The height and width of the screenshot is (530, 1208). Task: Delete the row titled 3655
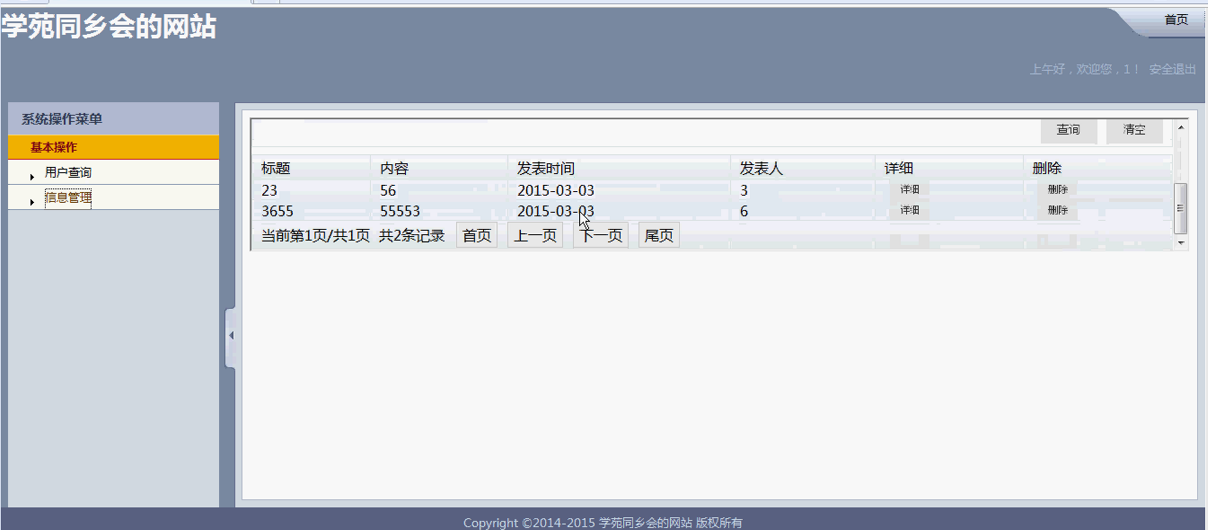pyautogui.click(x=1057, y=211)
